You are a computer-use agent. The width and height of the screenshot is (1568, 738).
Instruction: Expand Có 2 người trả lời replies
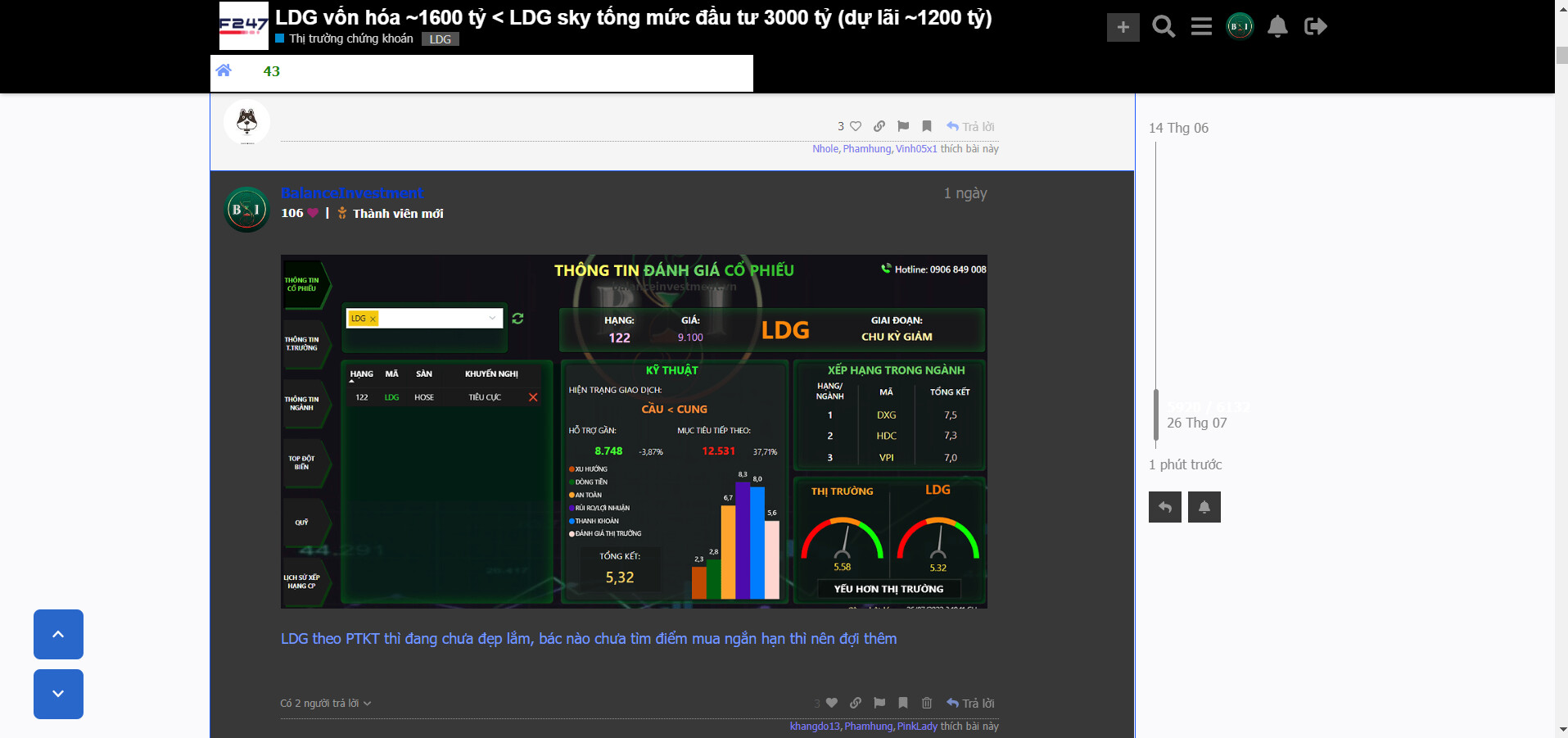[326, 704]
